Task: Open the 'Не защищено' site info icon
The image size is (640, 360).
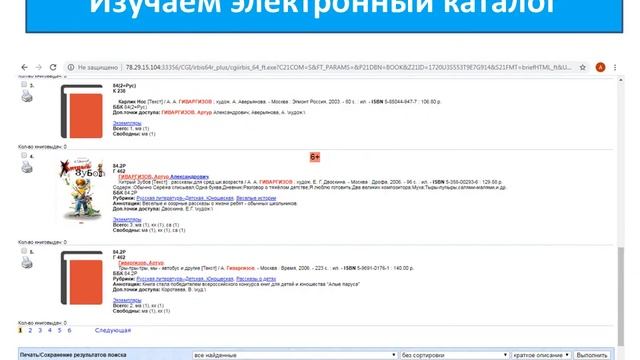Action: [x=71, y=67]
